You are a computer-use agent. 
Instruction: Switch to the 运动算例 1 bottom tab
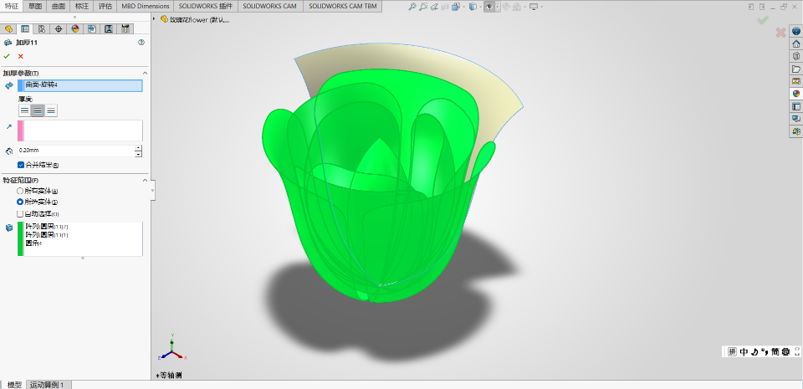(x=47, y=384)
